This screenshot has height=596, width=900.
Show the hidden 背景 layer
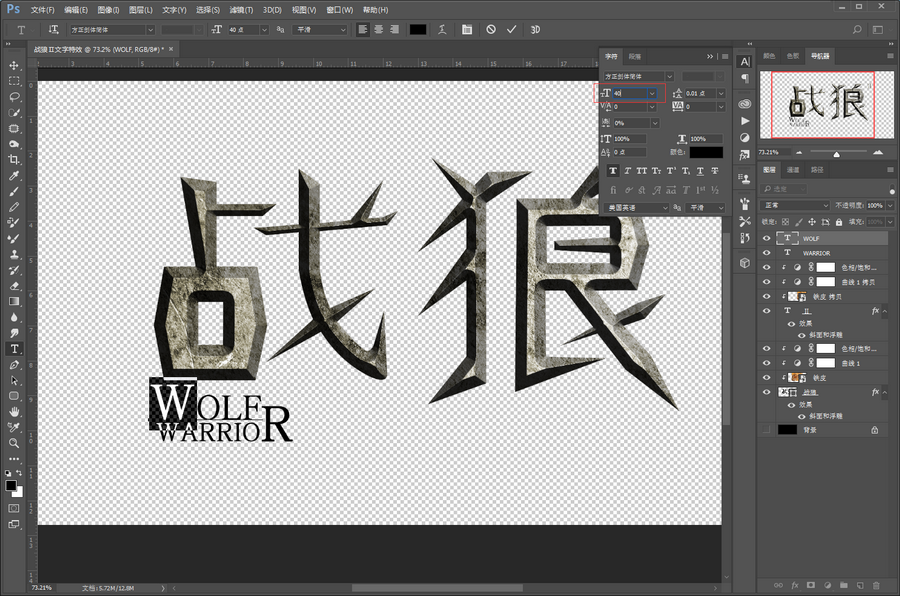point(766,429)
